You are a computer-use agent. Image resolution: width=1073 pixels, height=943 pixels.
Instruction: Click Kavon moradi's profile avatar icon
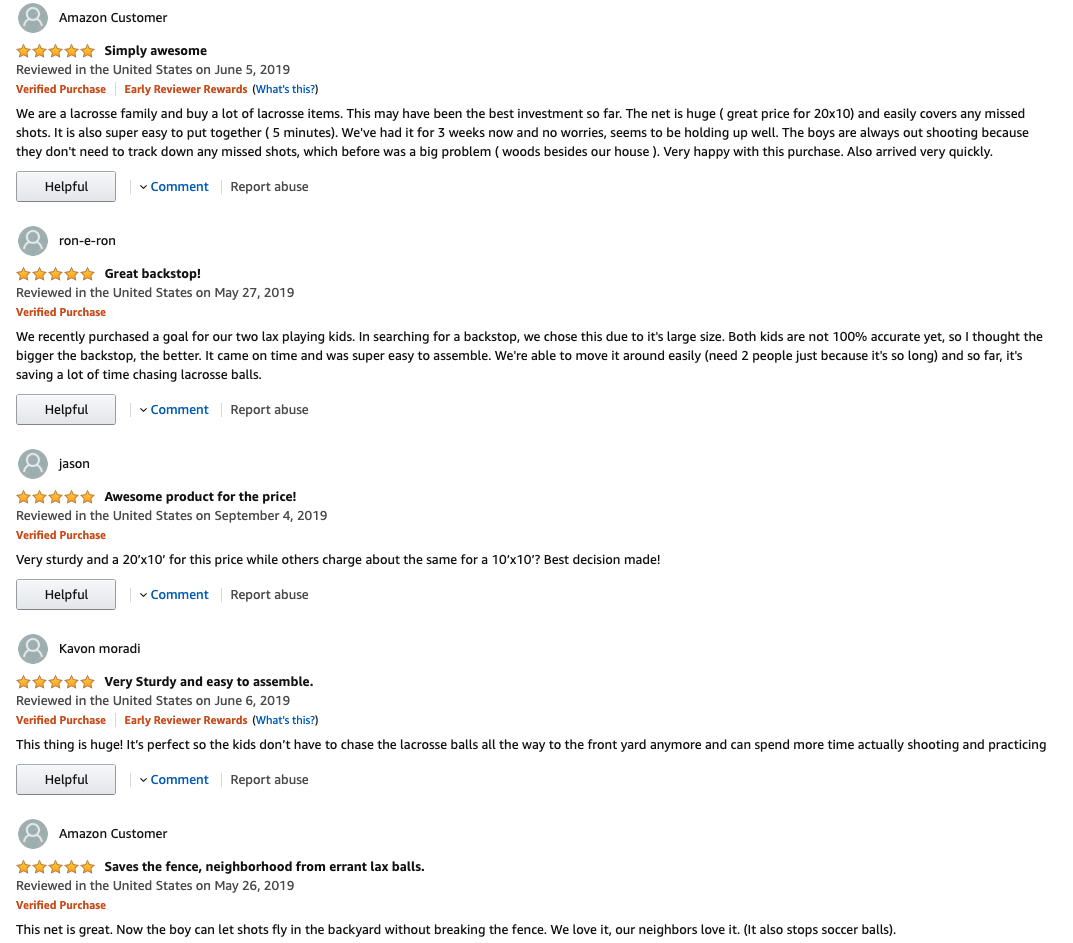click(x=33, y=649)
